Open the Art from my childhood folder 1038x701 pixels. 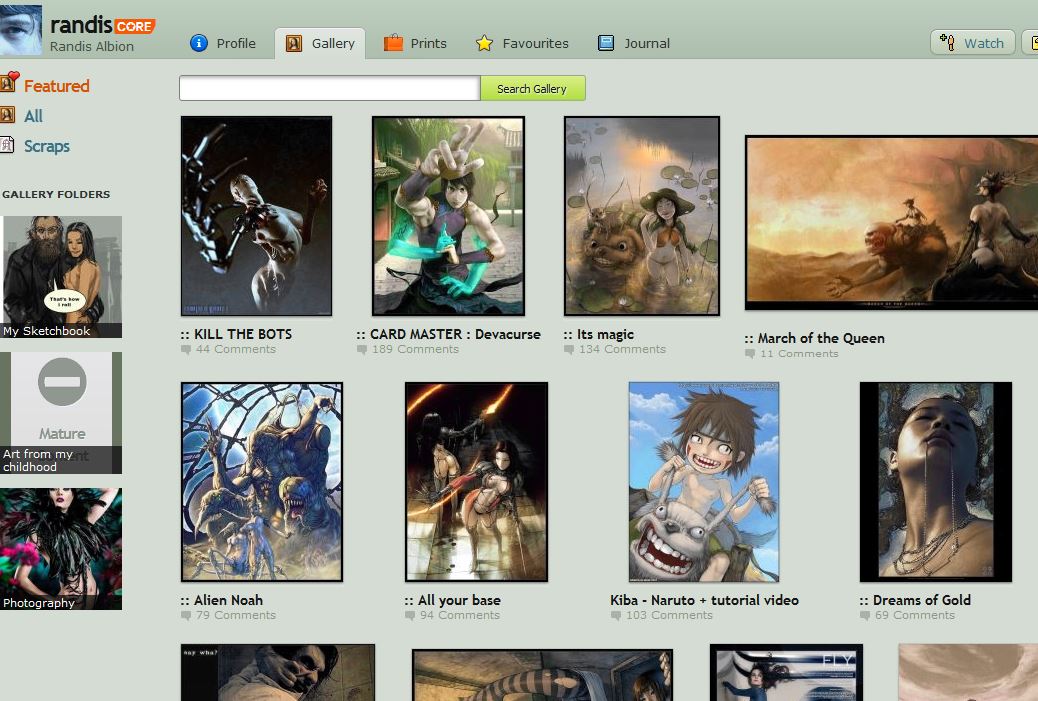tap(61, 412)
